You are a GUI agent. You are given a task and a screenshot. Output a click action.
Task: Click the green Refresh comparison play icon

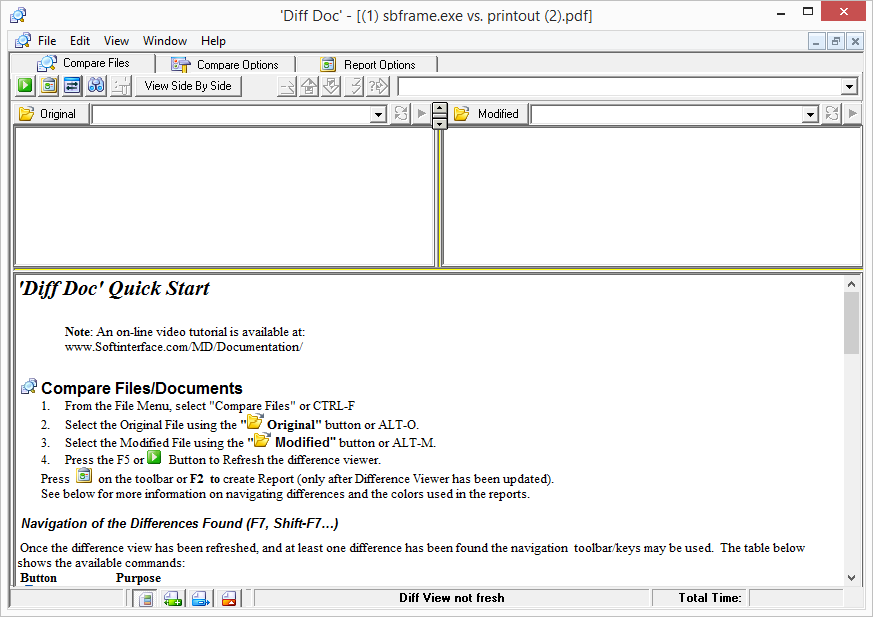tap(25, 86)
